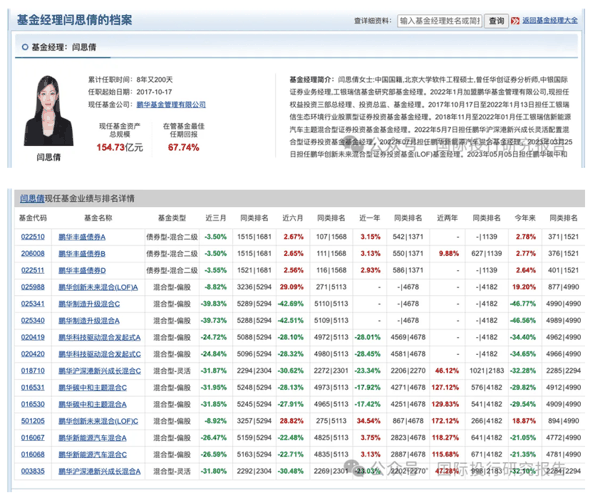Screen dimensions: 600x495
Task: Click the 129.83% two-year return cell
Action: 445,404
